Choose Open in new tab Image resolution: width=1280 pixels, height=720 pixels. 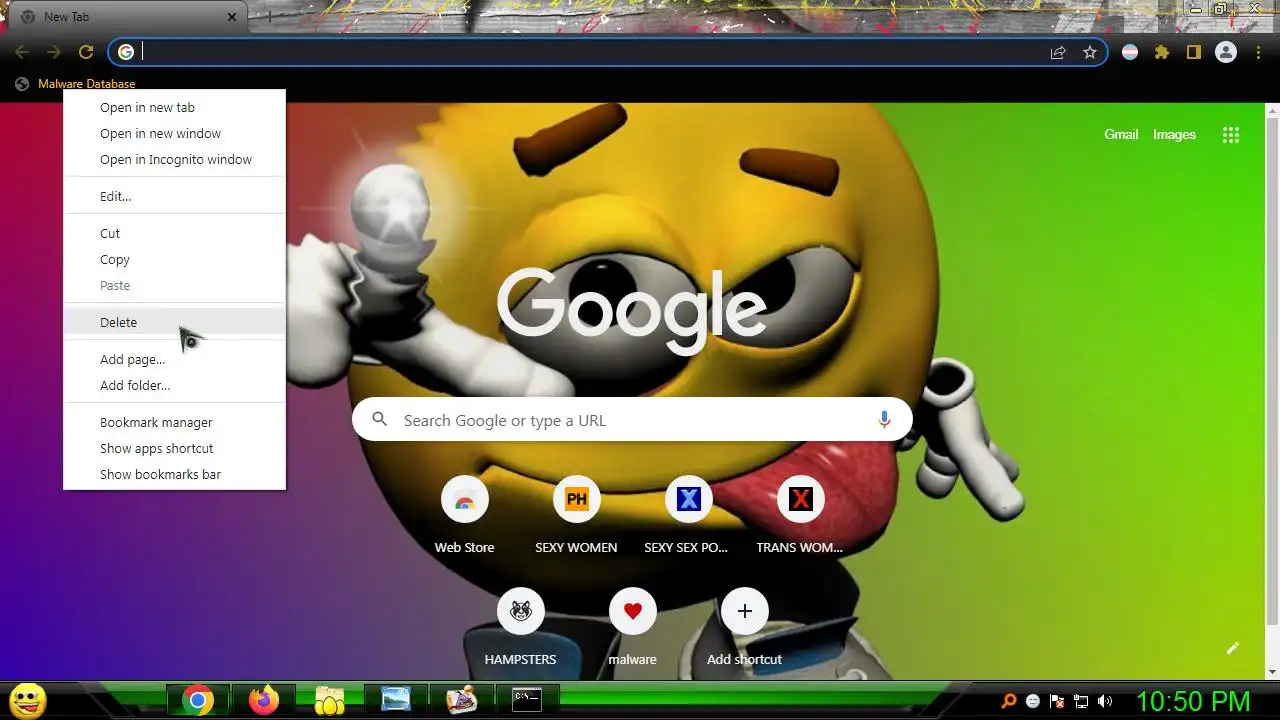[x=175, y=107]
